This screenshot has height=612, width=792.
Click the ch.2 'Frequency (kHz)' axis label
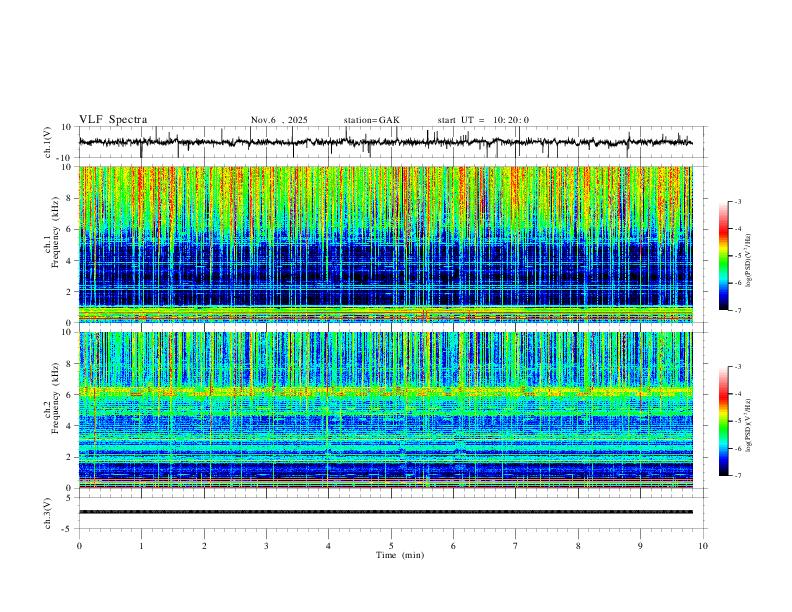click(55, 398)
